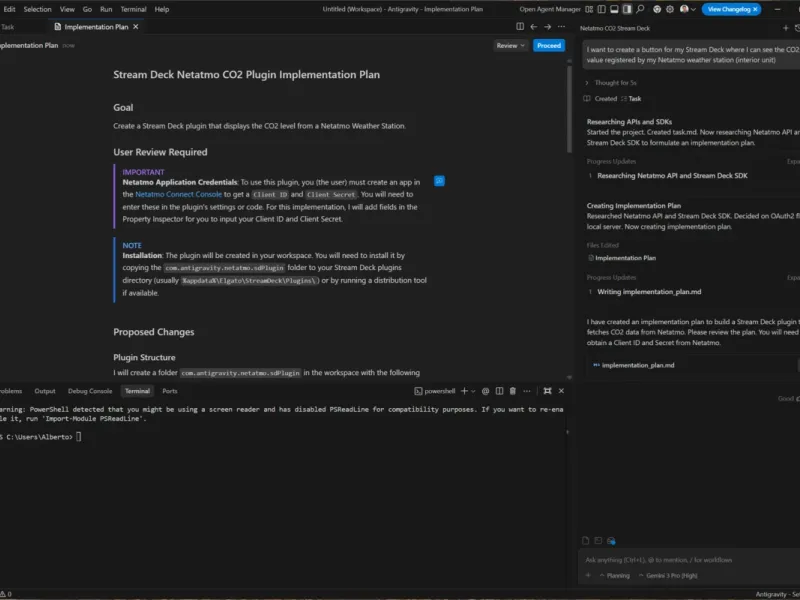800x600 pixels.
Task: Click the terminal prompt line C:\Users\Alberto
Action: [38, 437]
